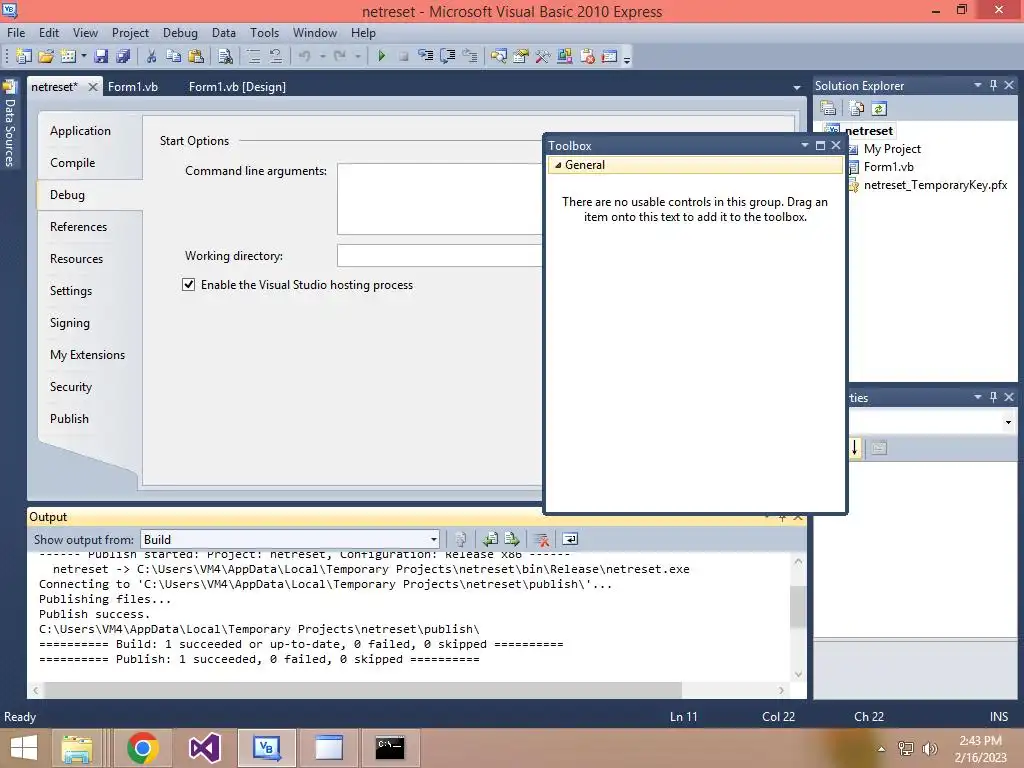1024x768 pixels.
Task: Switch to the Form1.vb tab
Action: point(133,87)
